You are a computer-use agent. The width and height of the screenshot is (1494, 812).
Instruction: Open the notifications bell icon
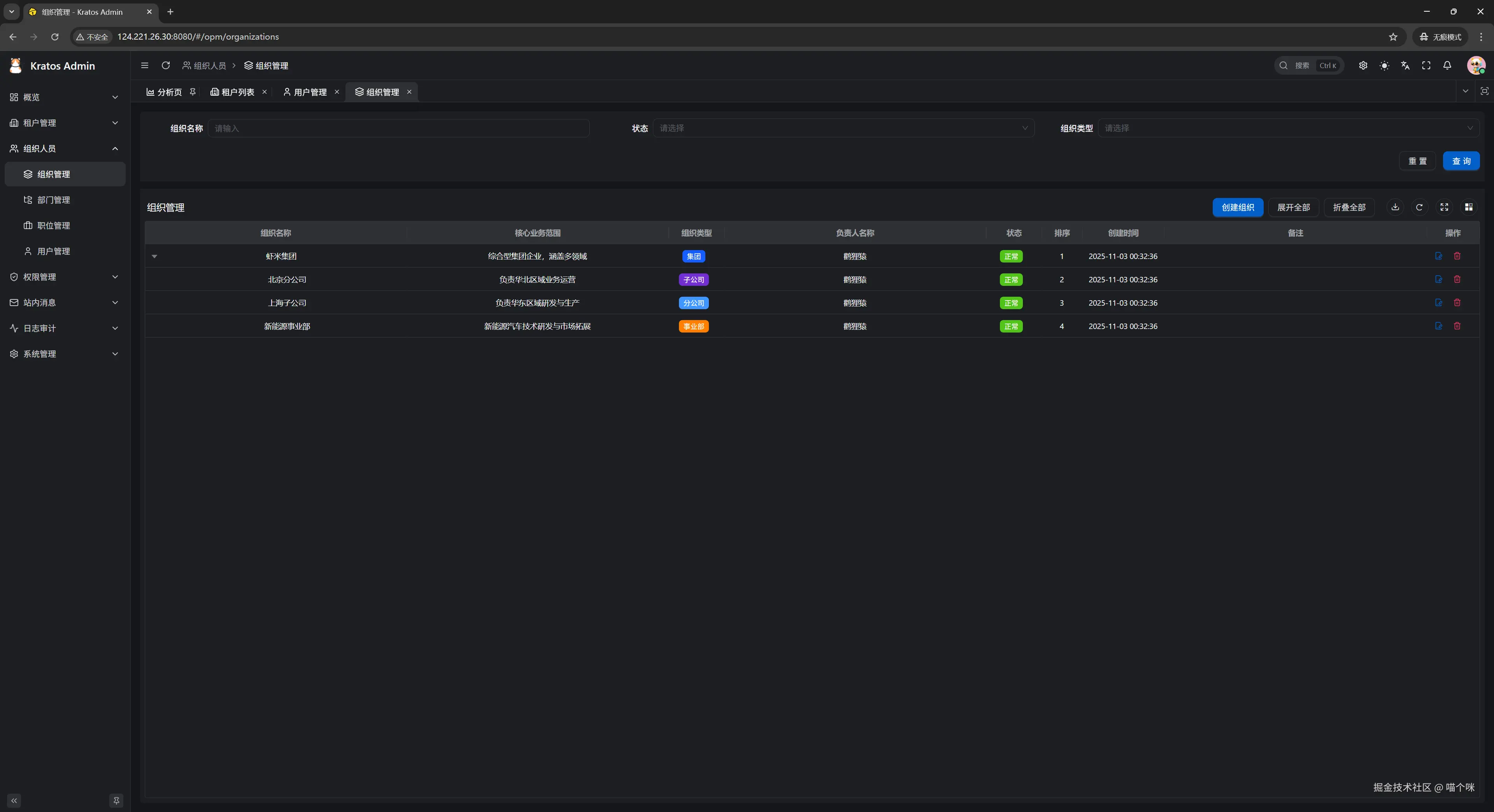(1447, 65)
